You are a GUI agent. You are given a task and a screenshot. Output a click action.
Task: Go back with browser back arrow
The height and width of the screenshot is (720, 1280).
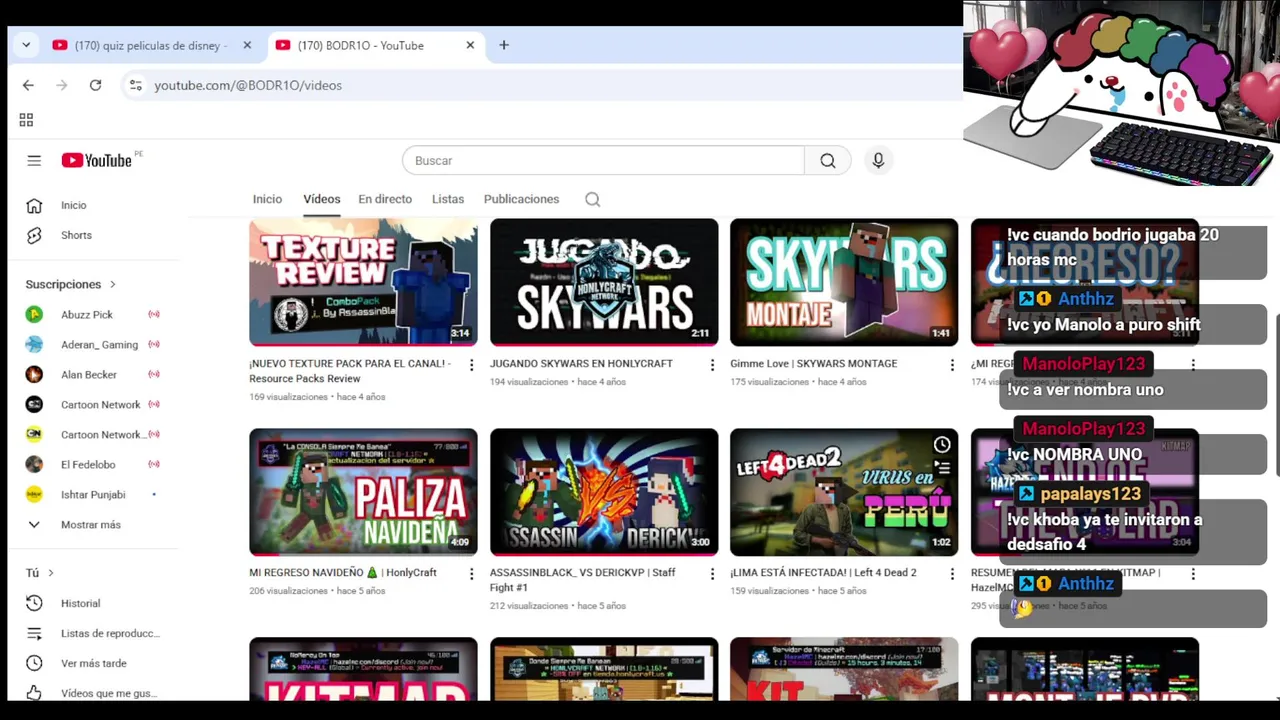coord(28,85)
